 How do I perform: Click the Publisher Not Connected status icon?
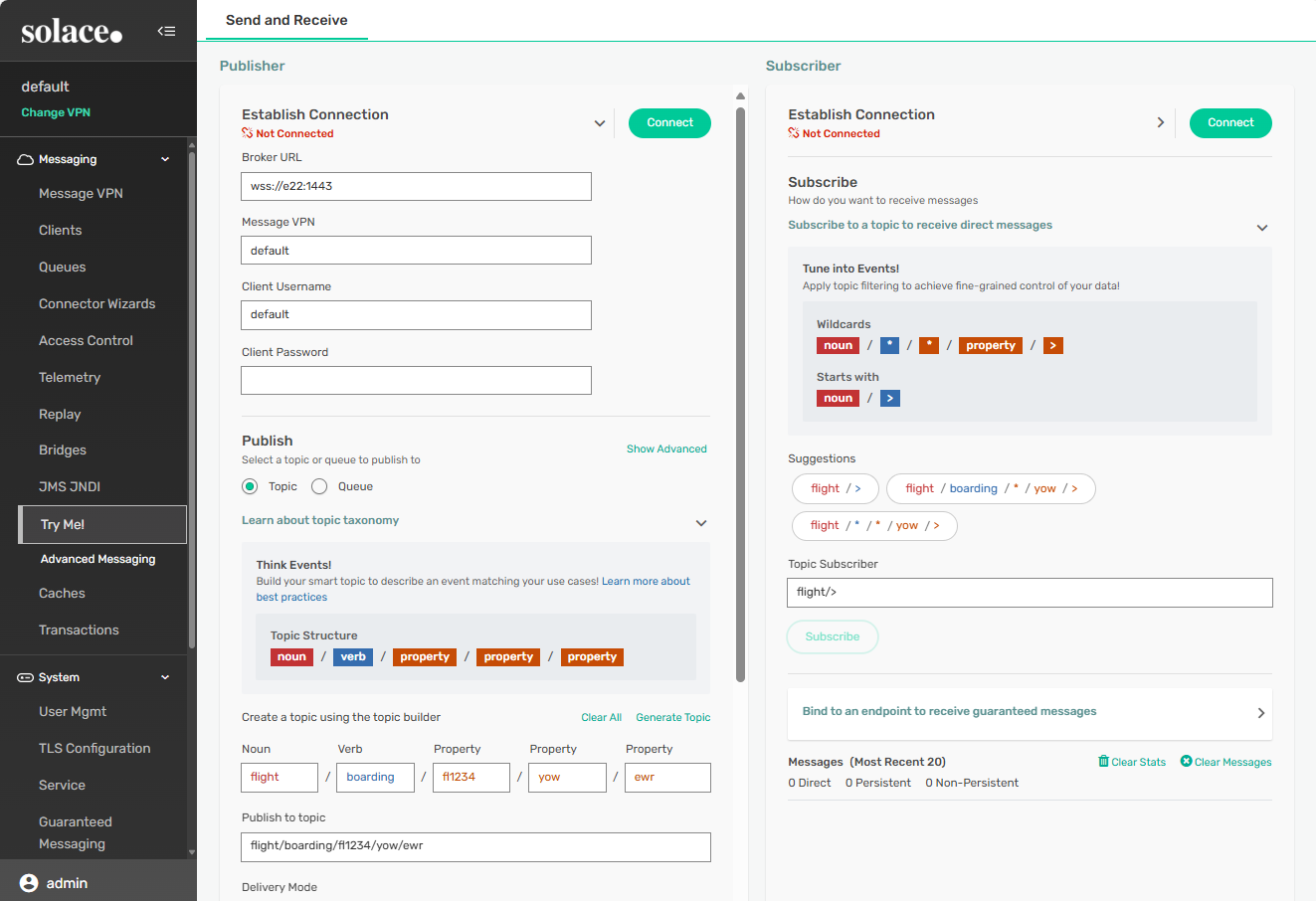tap(248, 133)
